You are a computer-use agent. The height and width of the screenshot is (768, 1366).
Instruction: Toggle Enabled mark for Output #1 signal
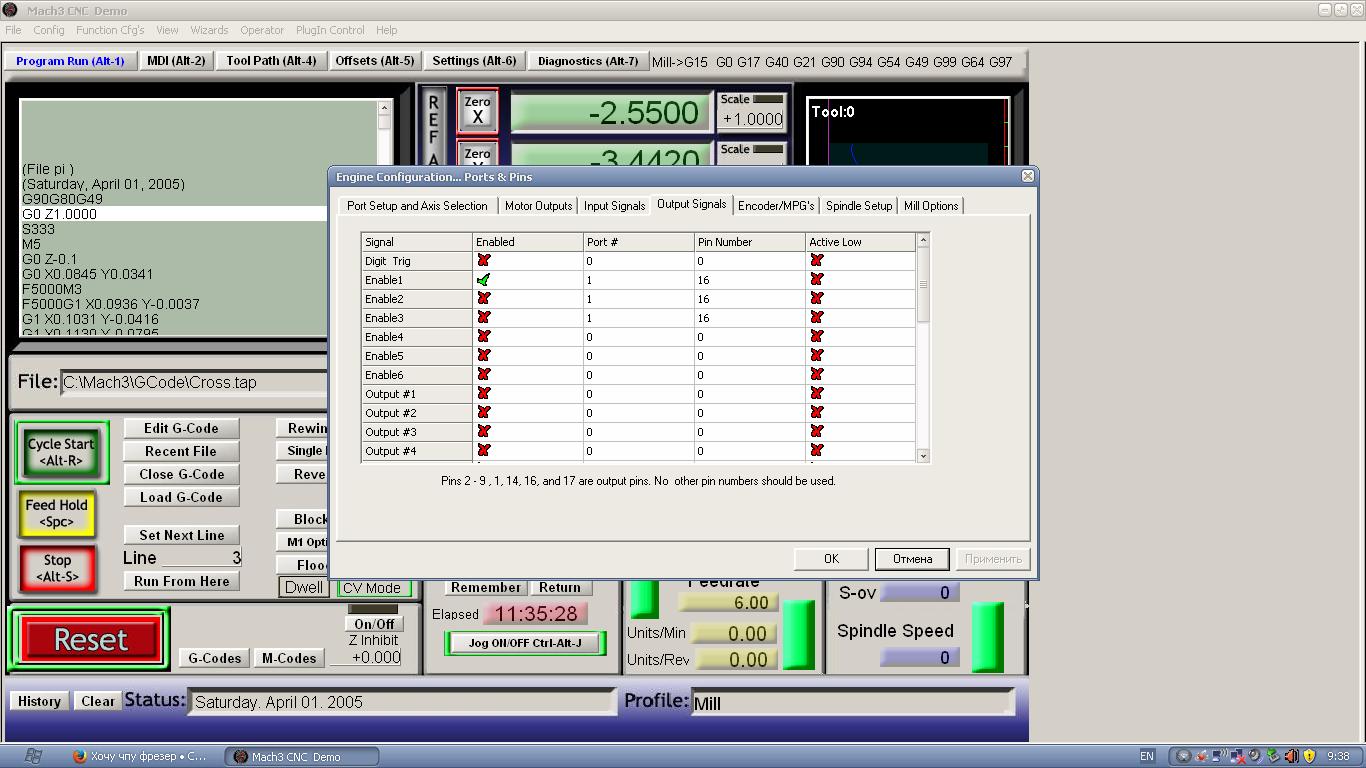tap(484, 394)
